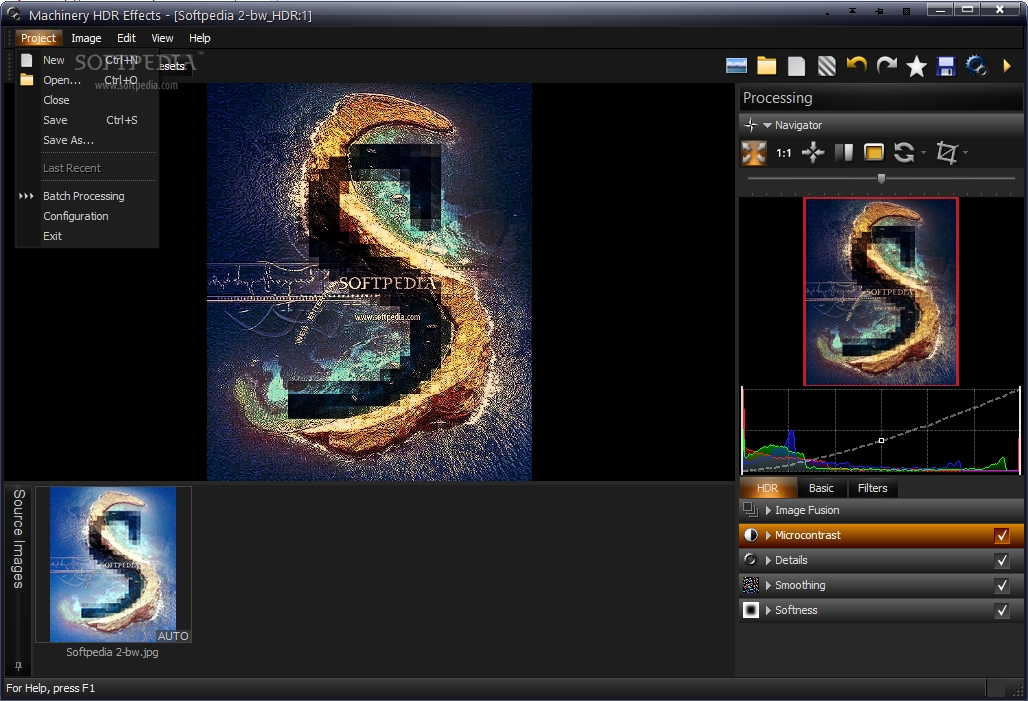Toggle the Softness checkbox
The width and height of the screenshot is (1028, 701).
click(1002, 610)
